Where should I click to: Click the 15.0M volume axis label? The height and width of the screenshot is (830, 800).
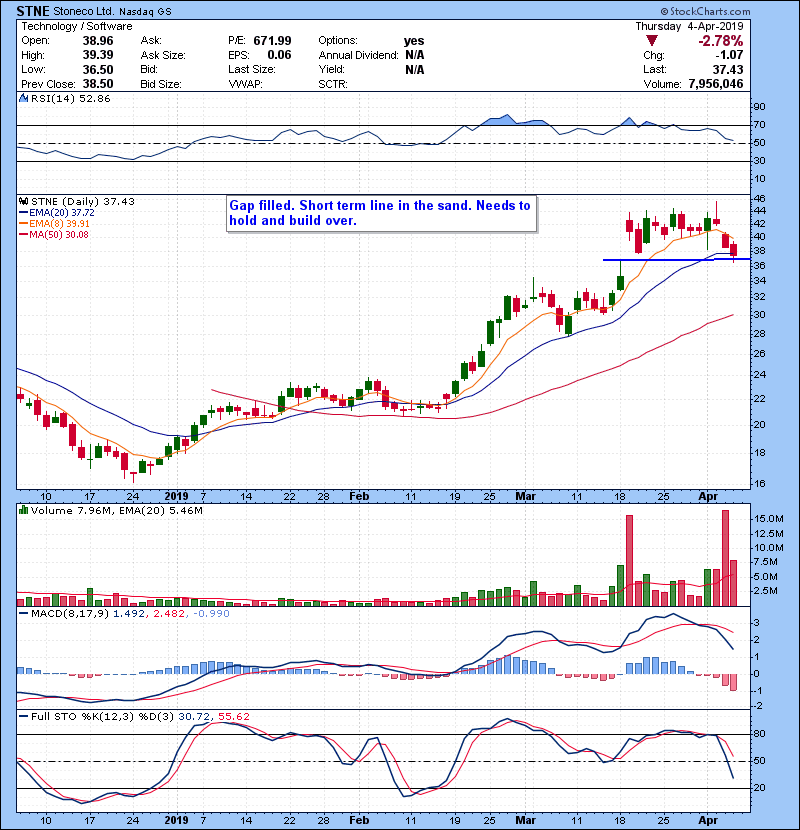(x=768, y=519)
